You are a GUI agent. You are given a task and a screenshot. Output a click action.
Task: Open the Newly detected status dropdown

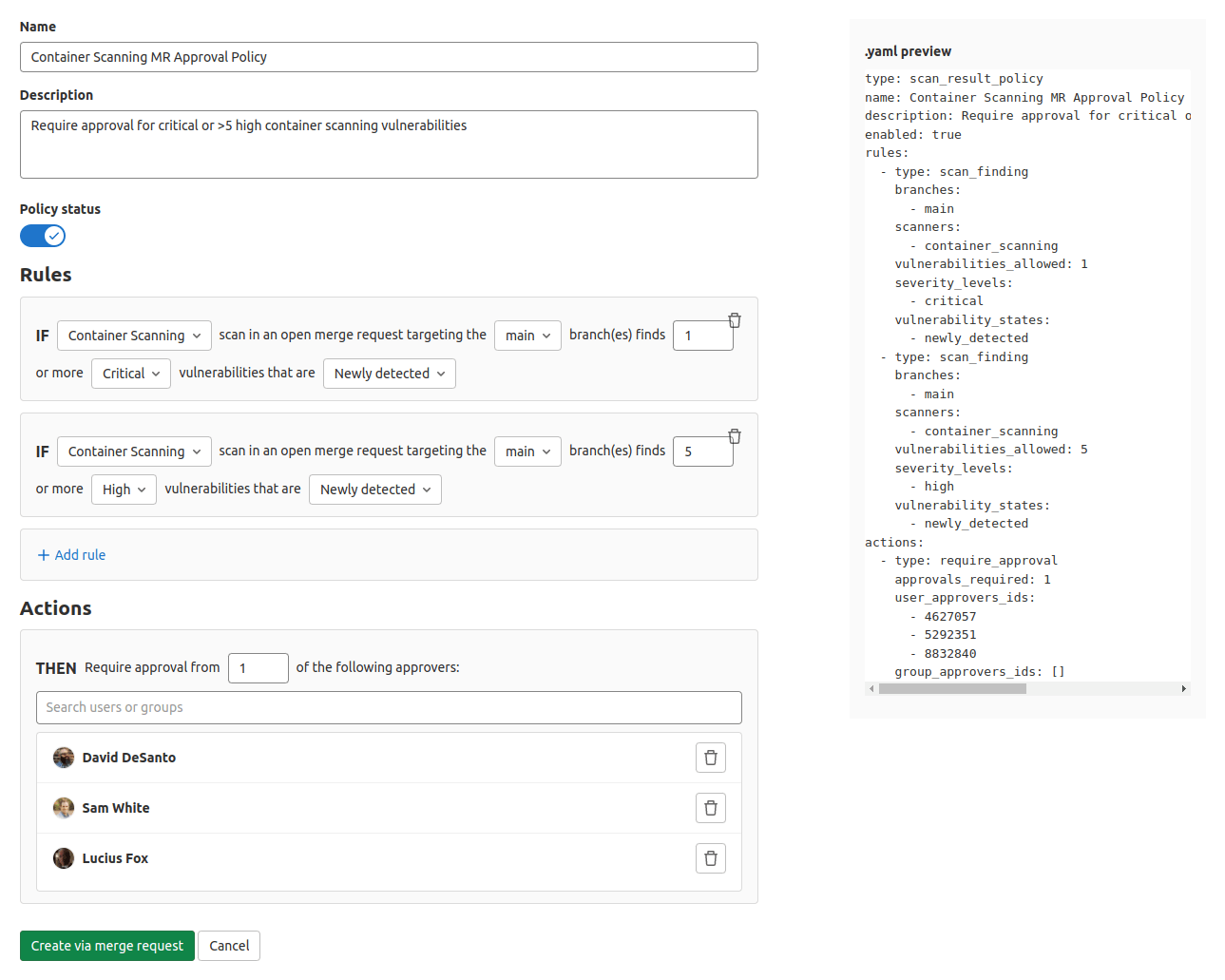click(x=389, y=374)
